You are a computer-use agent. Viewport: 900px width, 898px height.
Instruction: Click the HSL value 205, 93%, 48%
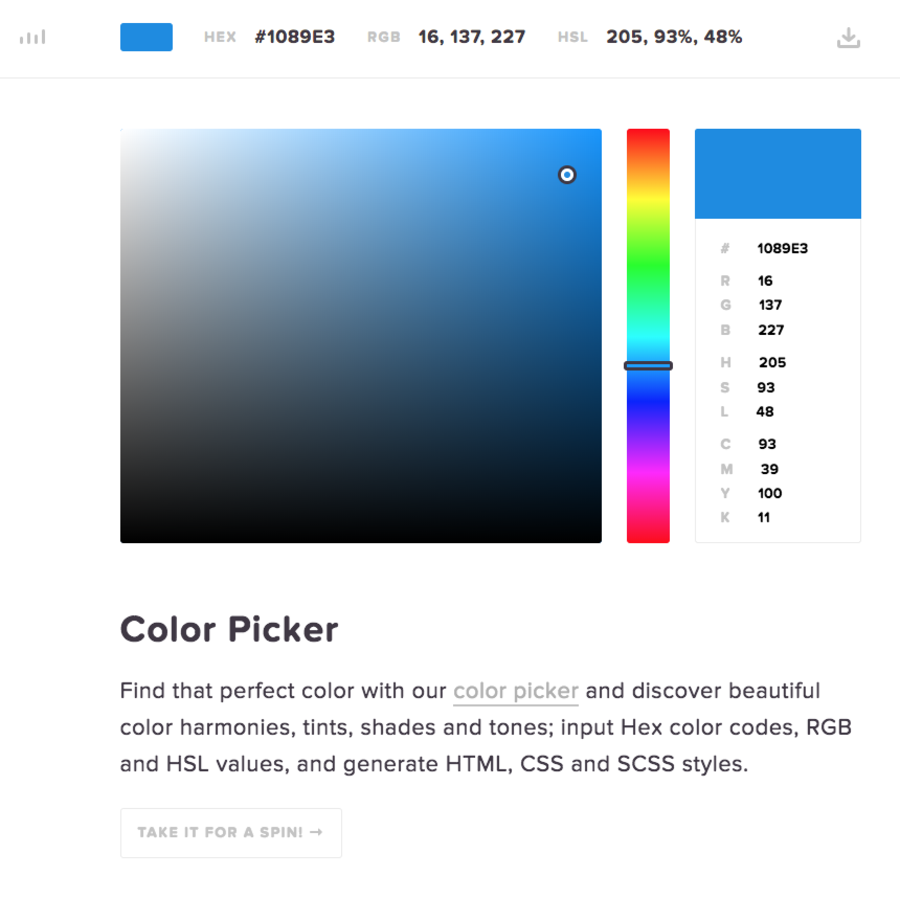coord(674,37)
